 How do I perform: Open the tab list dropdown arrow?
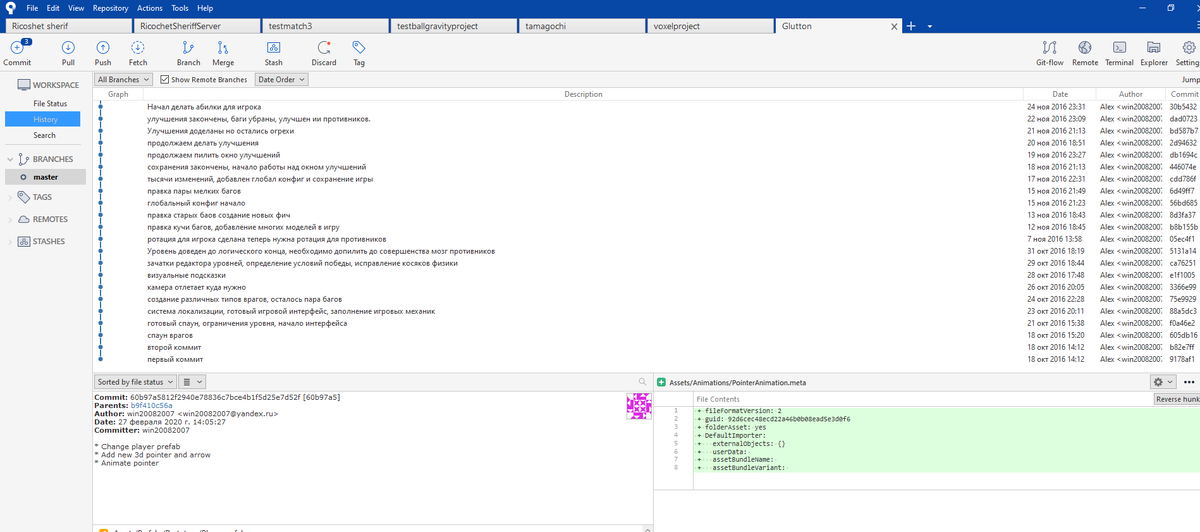coord(929,27)
